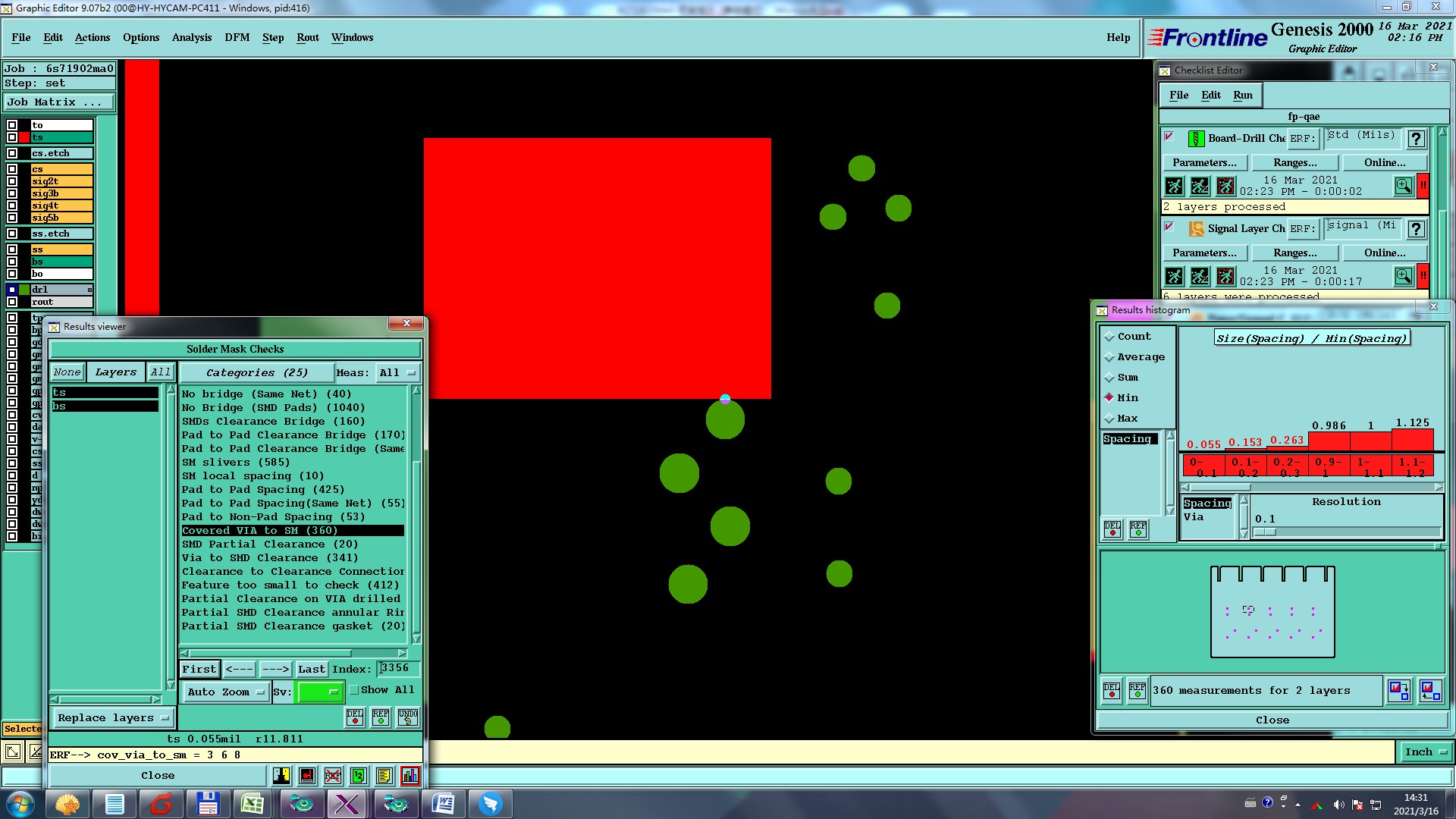Select the Sum radio option
Viewport: 1456px width, 819px height.
[1109, 378]
